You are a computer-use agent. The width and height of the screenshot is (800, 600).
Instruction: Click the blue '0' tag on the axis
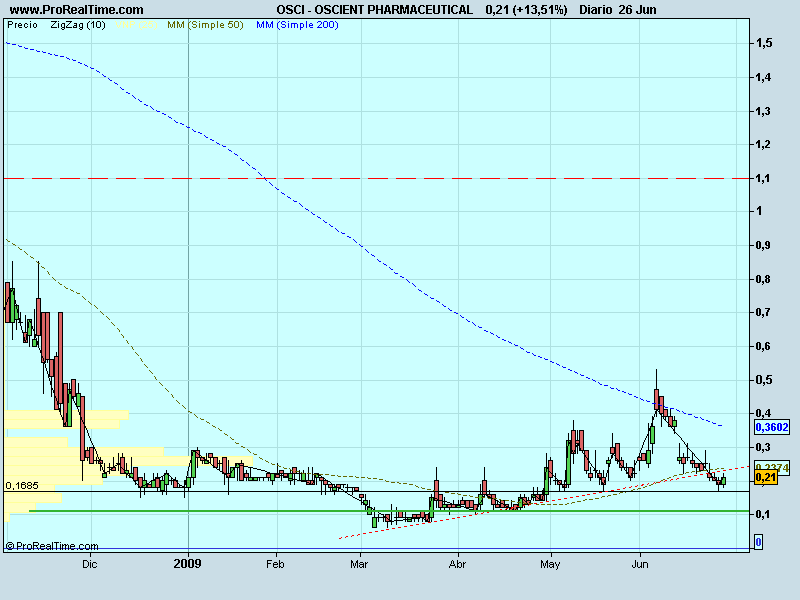coord(758,542)
